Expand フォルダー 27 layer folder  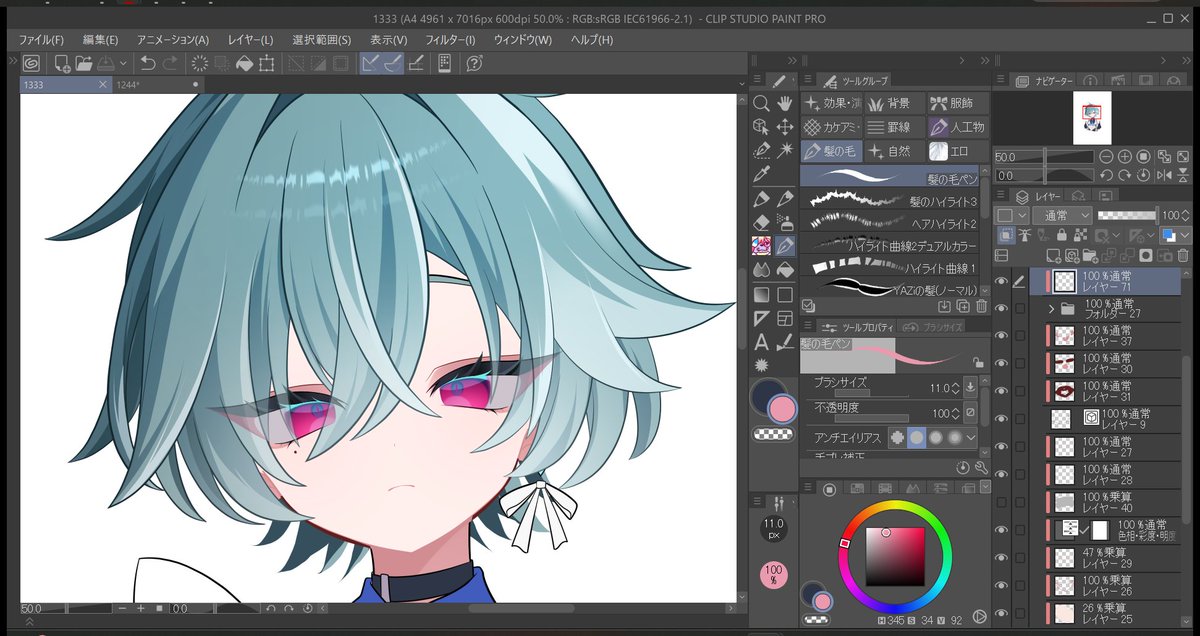(x=1052, y=309)
